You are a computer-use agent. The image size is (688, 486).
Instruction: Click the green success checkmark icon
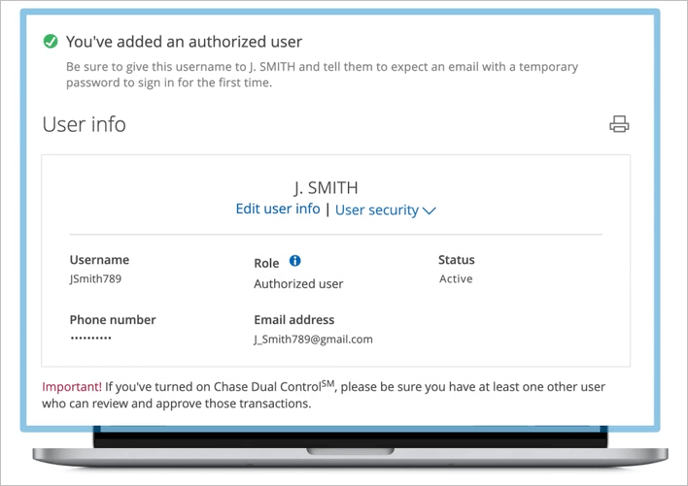click(x=50, y=42)
